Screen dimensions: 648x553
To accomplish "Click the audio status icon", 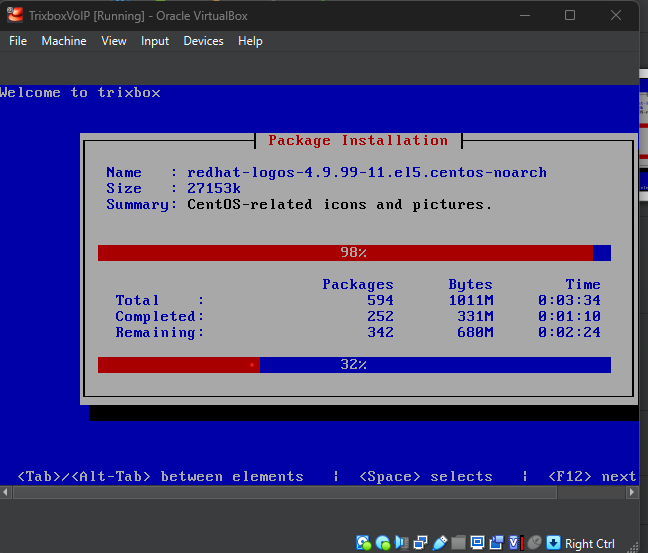I will 401,543.
